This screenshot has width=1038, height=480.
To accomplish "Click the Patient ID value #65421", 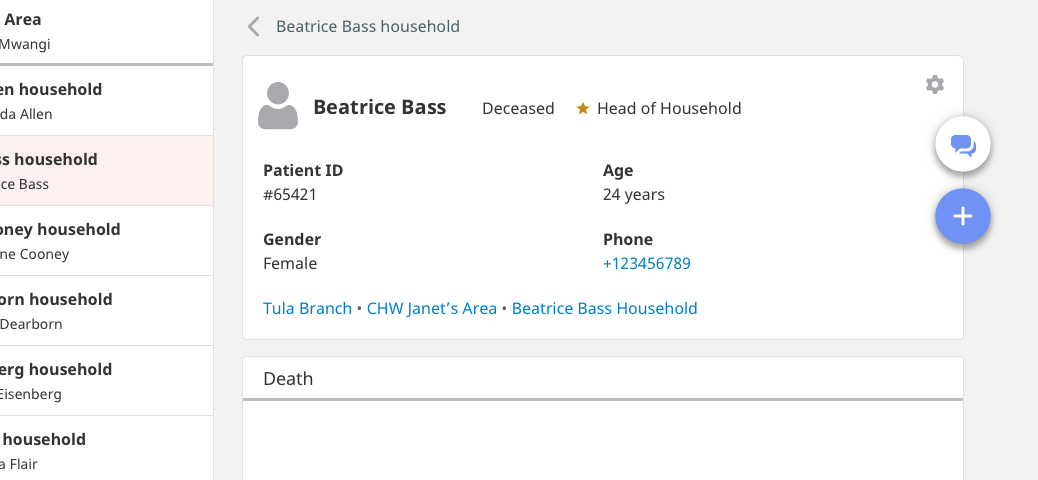I will pyautogui.click(x=290, y=194).
